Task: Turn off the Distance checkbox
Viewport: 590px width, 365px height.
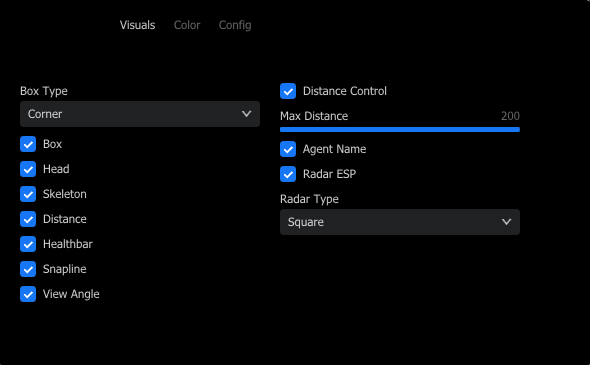Action: point(28,219)
